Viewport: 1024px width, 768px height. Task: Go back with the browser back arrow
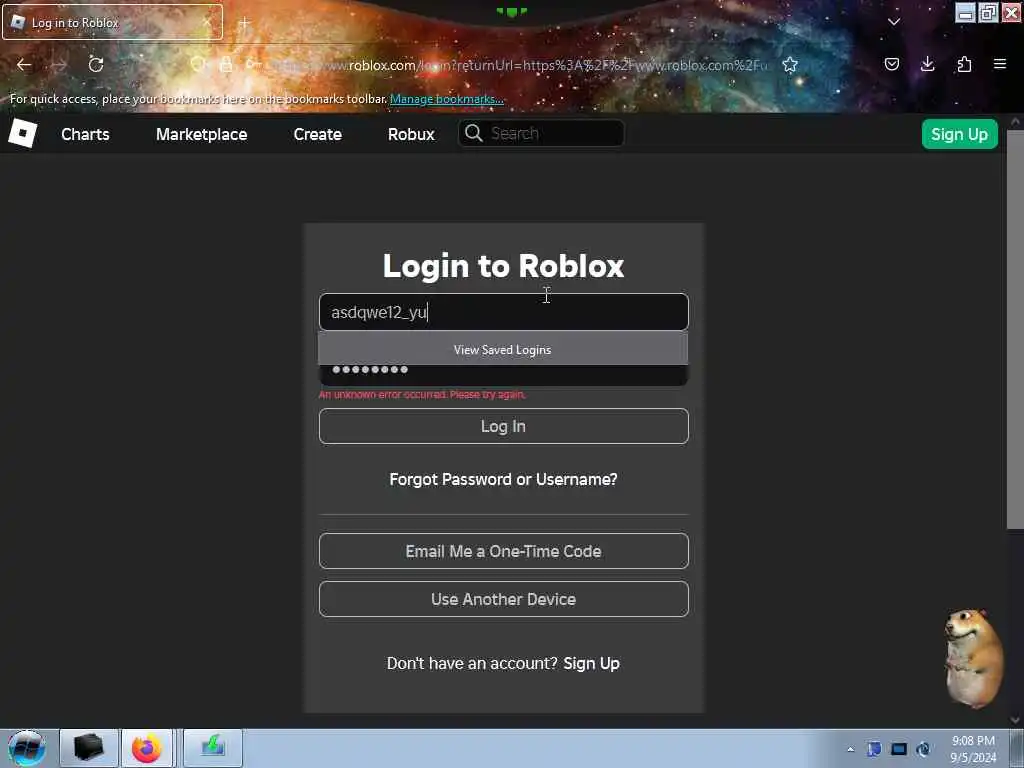tap(24, 65)
